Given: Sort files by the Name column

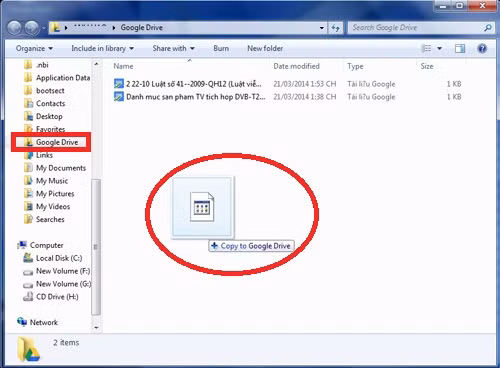Looking at the screenshot, I should click(x=123, y=66).
